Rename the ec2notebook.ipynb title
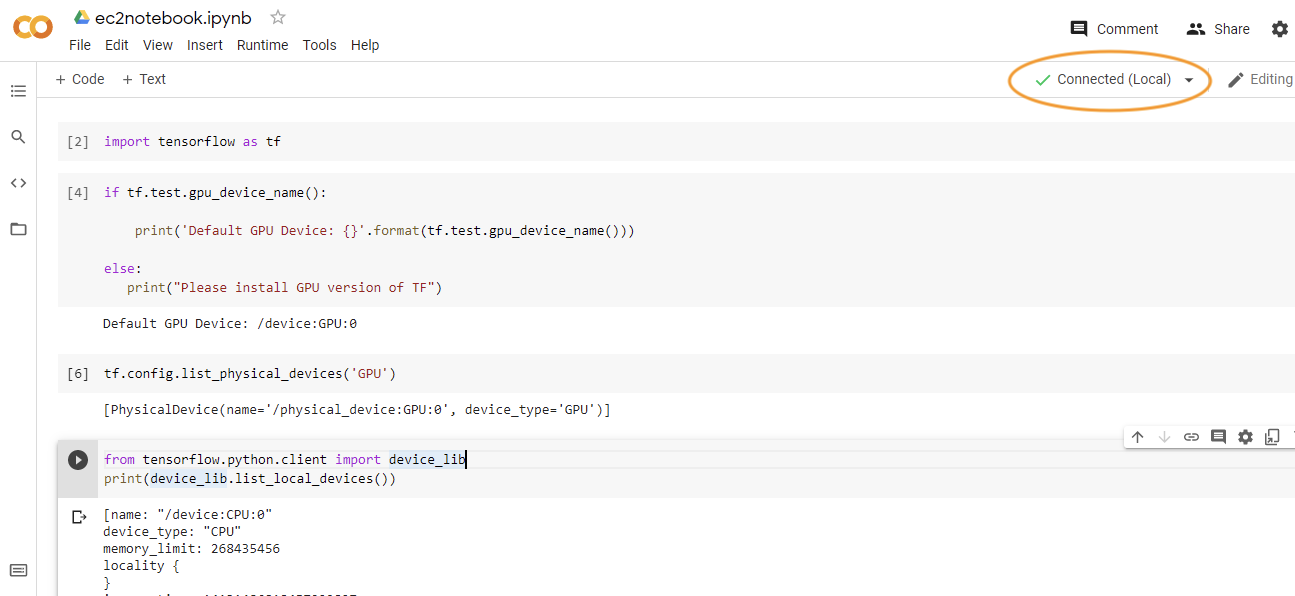Screen dimensions: 1295x596 tap(173, 18)
